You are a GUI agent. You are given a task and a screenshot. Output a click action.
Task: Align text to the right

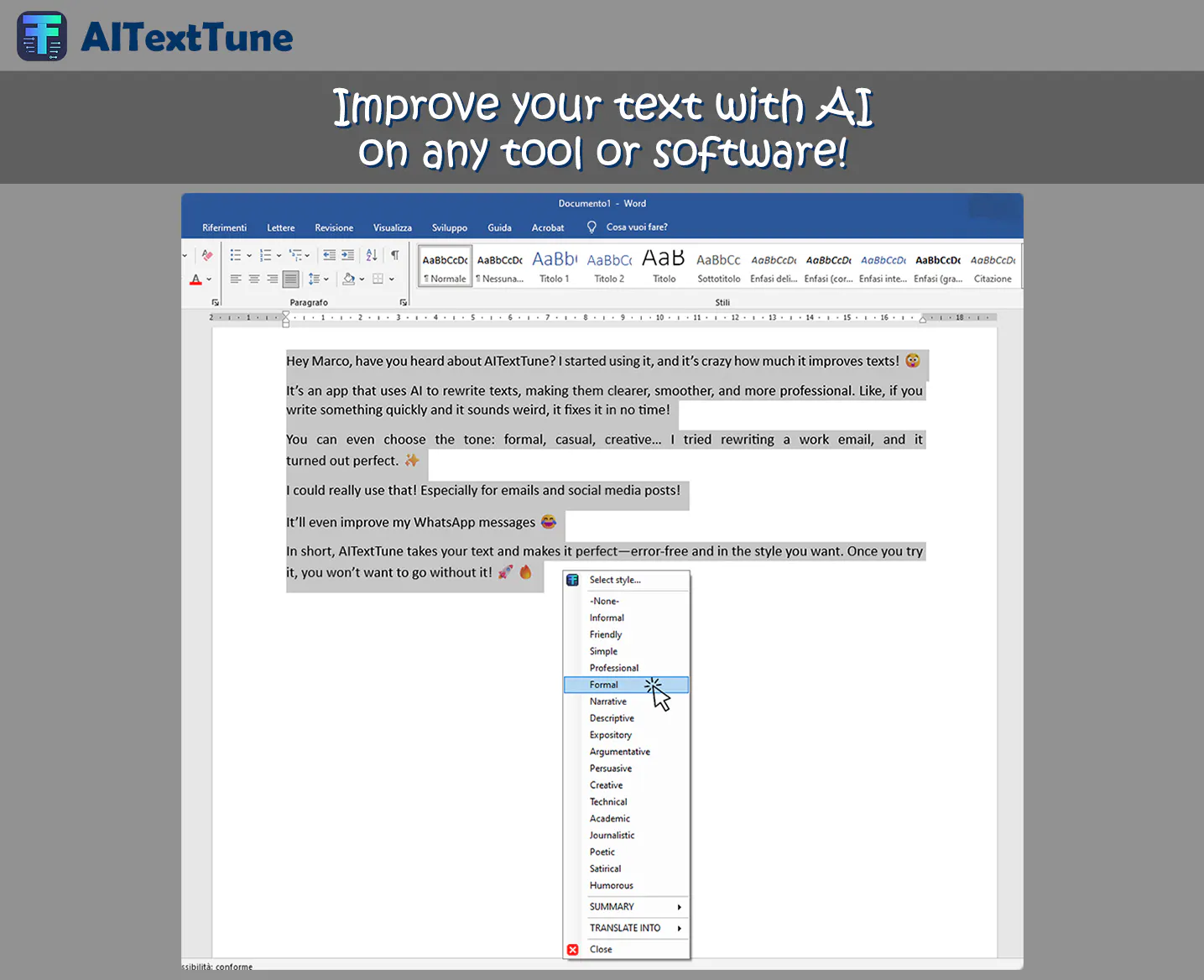[273, 279]
